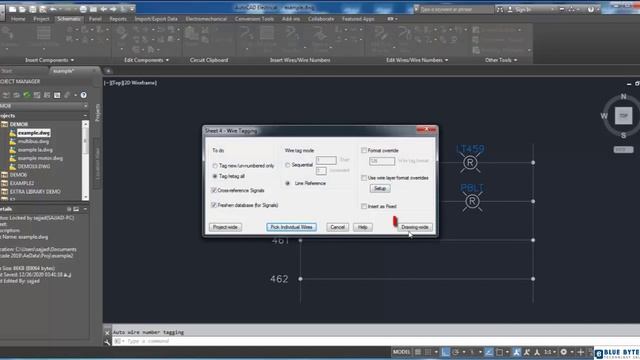Switch to the Reports ribbon tab
Image resolution: width=640 pixels, height=360 pixels.
(118, 19)
